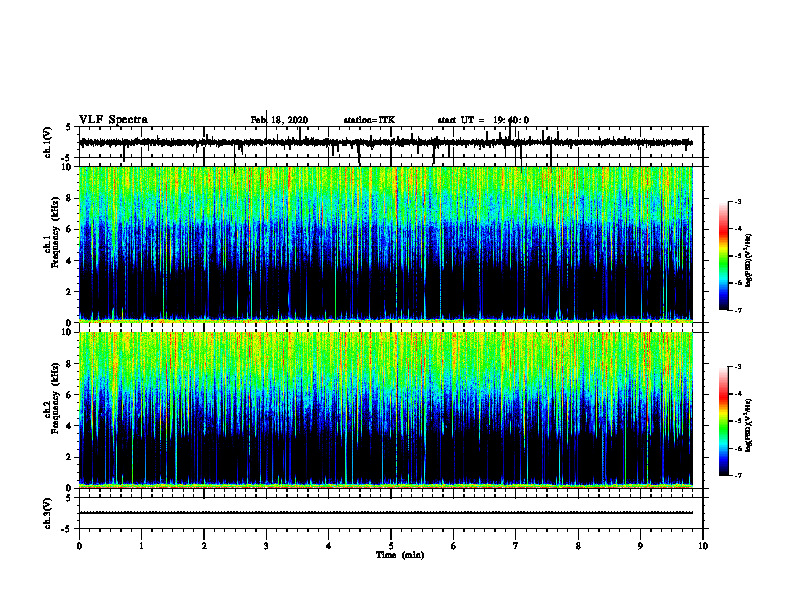Click the -3 tick on ch.2 color bar

737,367
